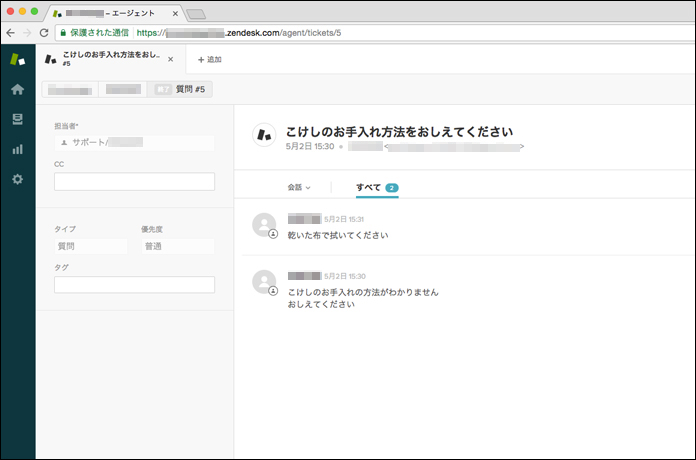The image size is (696, 460).
Task: Click the first blurred breadcrumb tab
Action: [x=70, y=89]
